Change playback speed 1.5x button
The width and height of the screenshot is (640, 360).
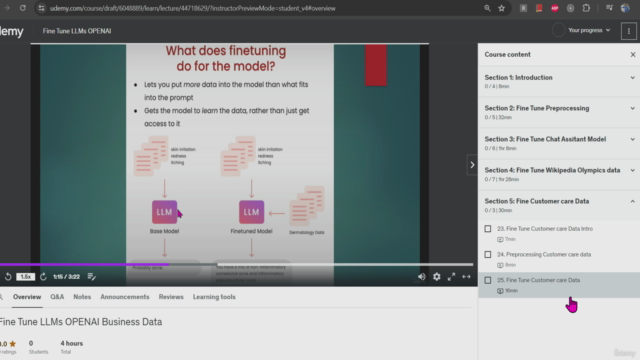(25, 277)
